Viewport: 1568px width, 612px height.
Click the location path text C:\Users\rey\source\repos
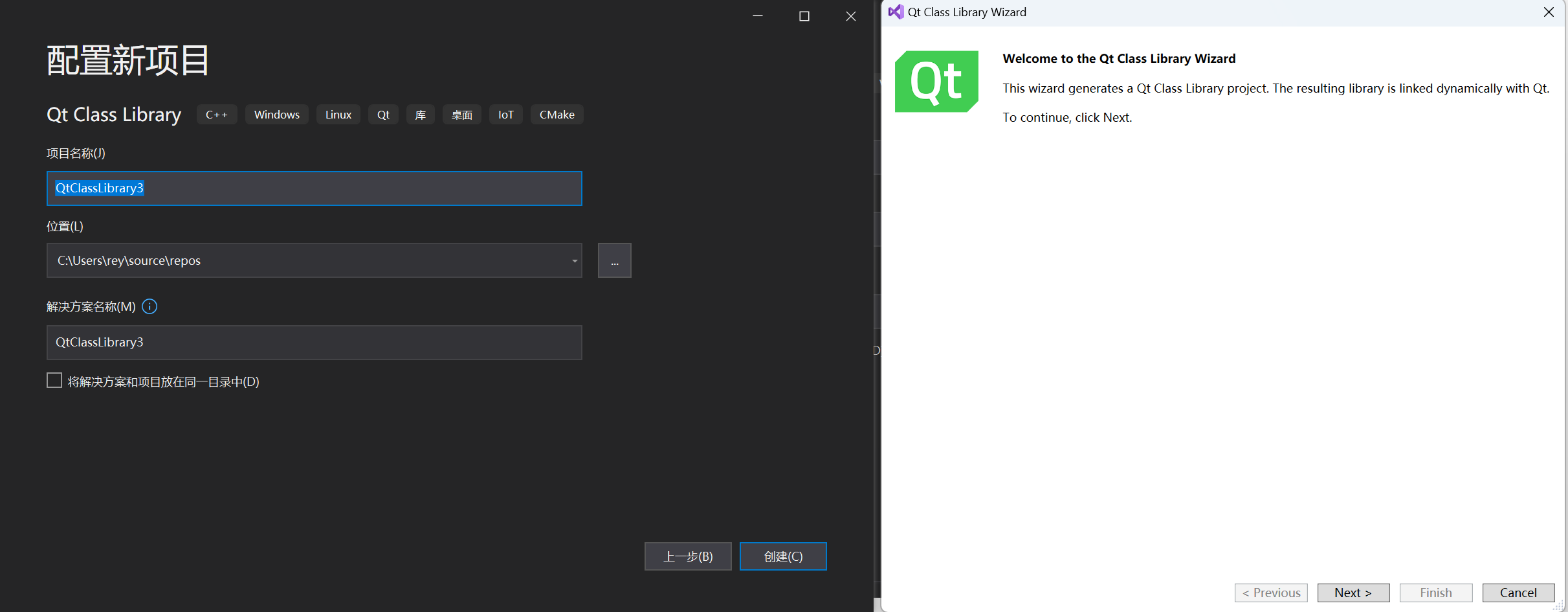[129, 260]
